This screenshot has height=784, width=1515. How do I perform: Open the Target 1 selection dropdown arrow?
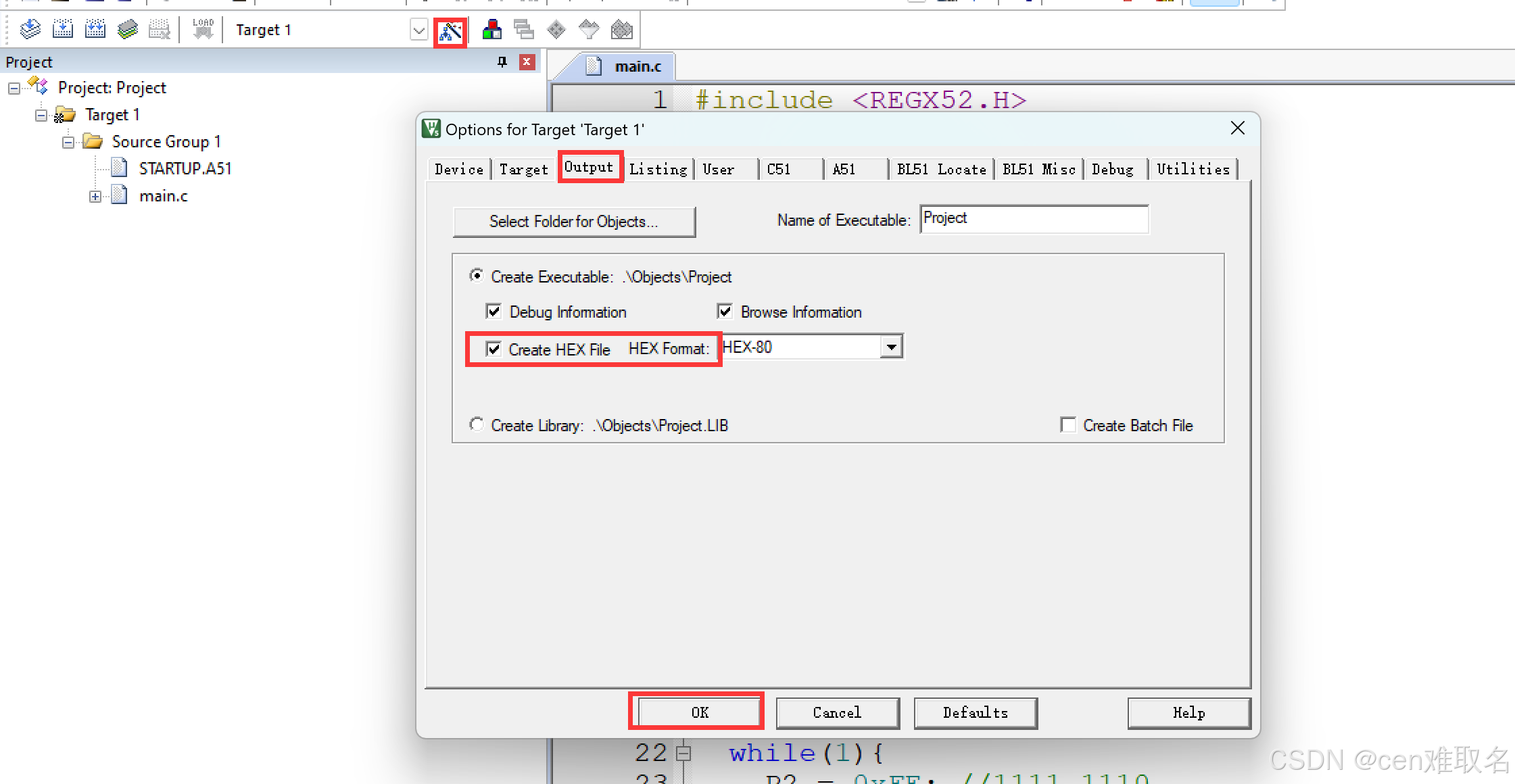(x=418, y=30)
